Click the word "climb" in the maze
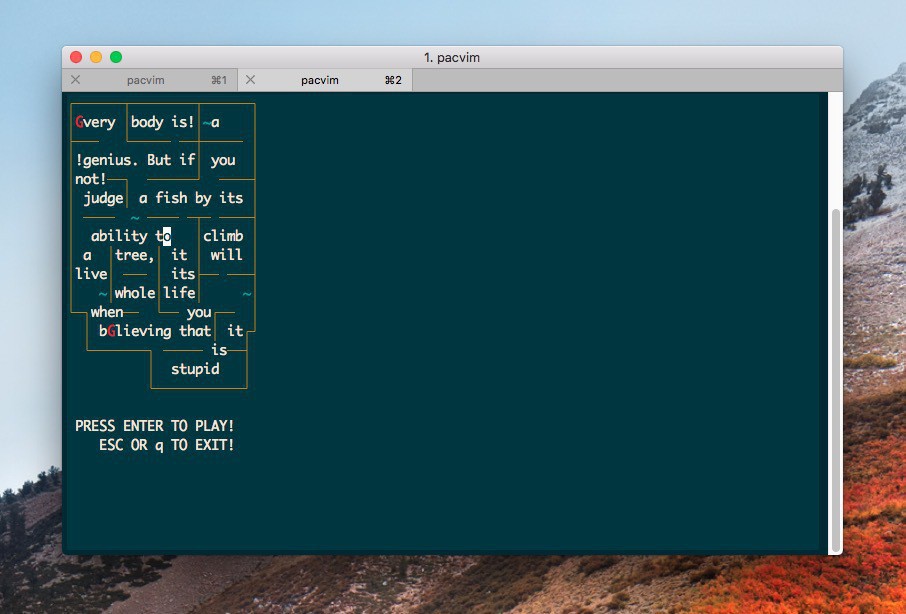The image size is (906, 614). [223, 236]
